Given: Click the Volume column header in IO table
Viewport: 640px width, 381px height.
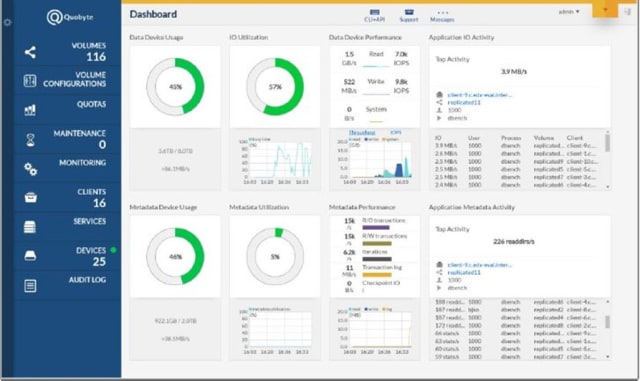Looking at the screenshot, I should pyautogui.click(x=544, y=138).
